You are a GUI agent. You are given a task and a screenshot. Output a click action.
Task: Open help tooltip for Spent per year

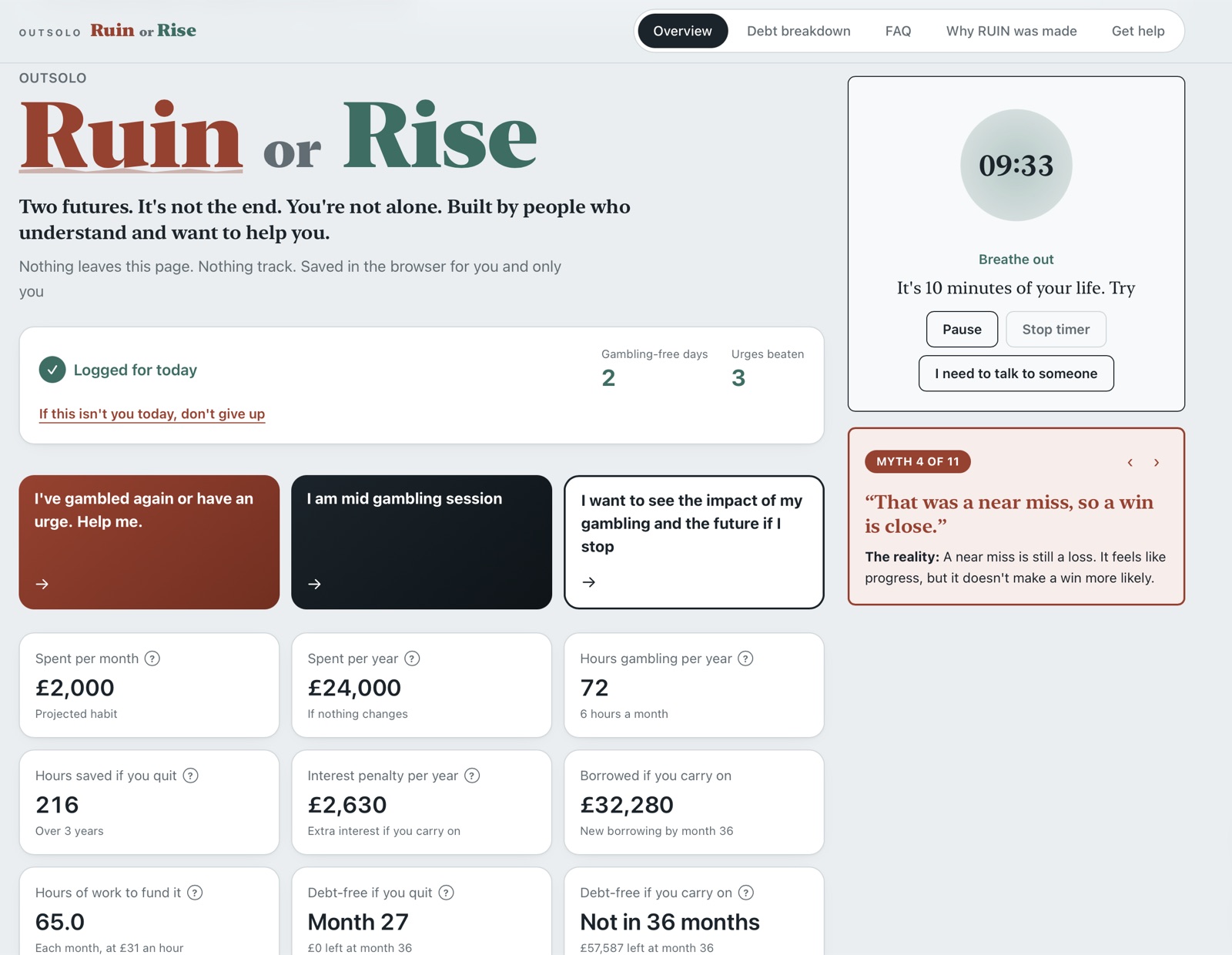[413, 658]
